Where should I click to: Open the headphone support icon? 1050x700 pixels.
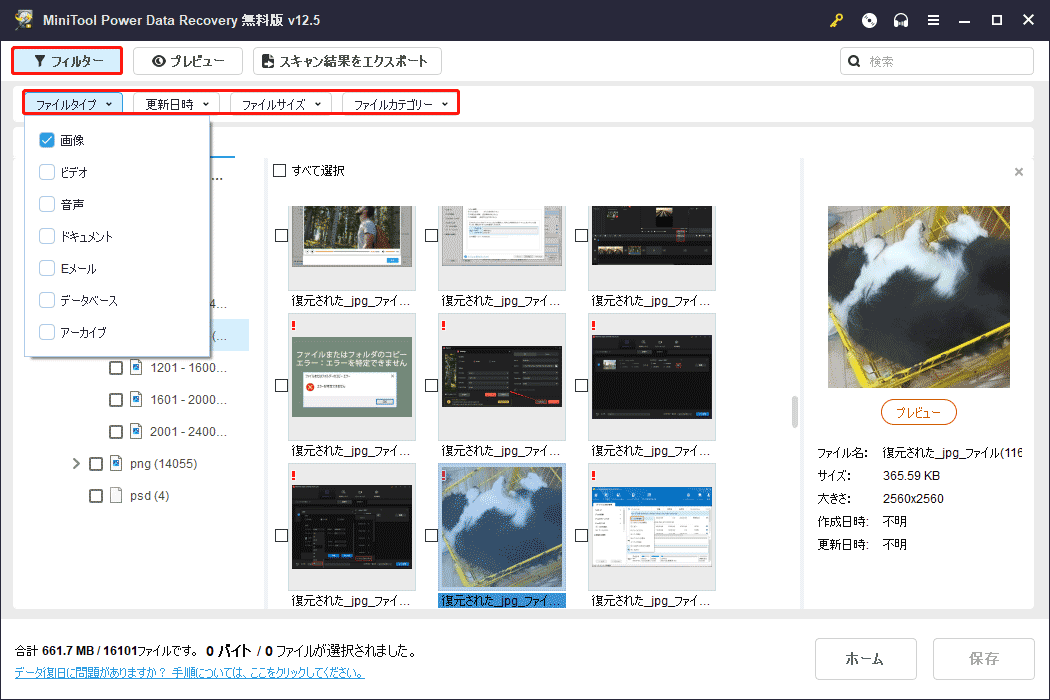click(901, 20)
